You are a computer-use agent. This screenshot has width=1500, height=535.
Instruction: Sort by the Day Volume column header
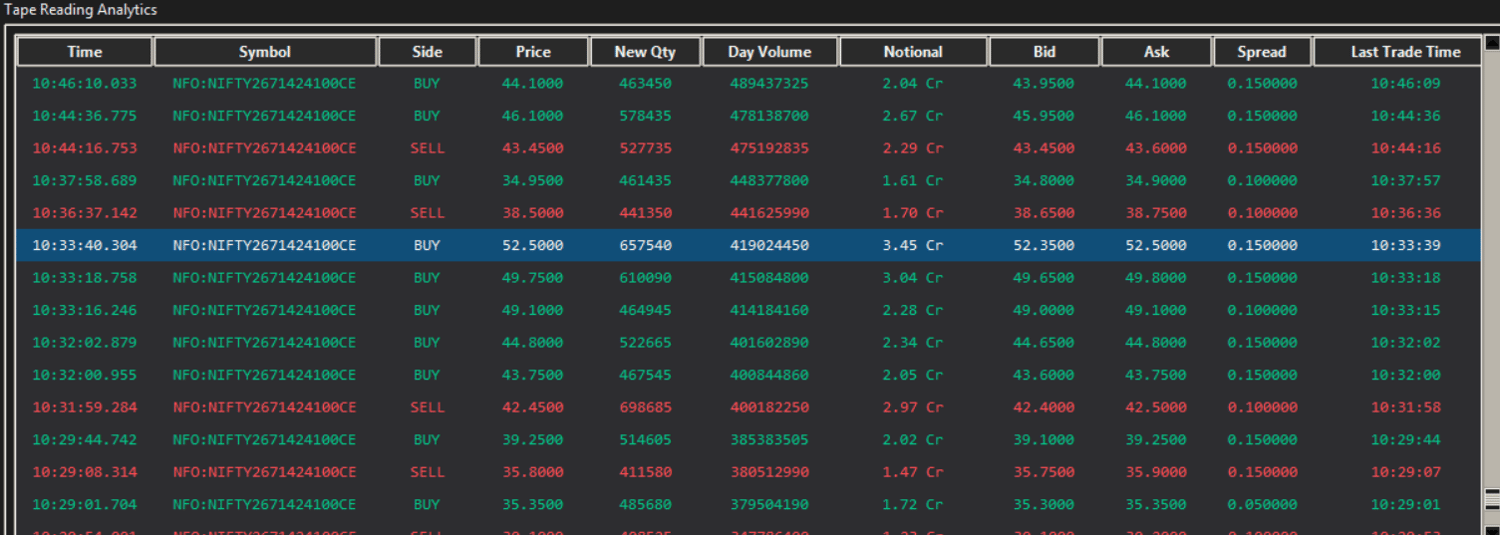770,52
